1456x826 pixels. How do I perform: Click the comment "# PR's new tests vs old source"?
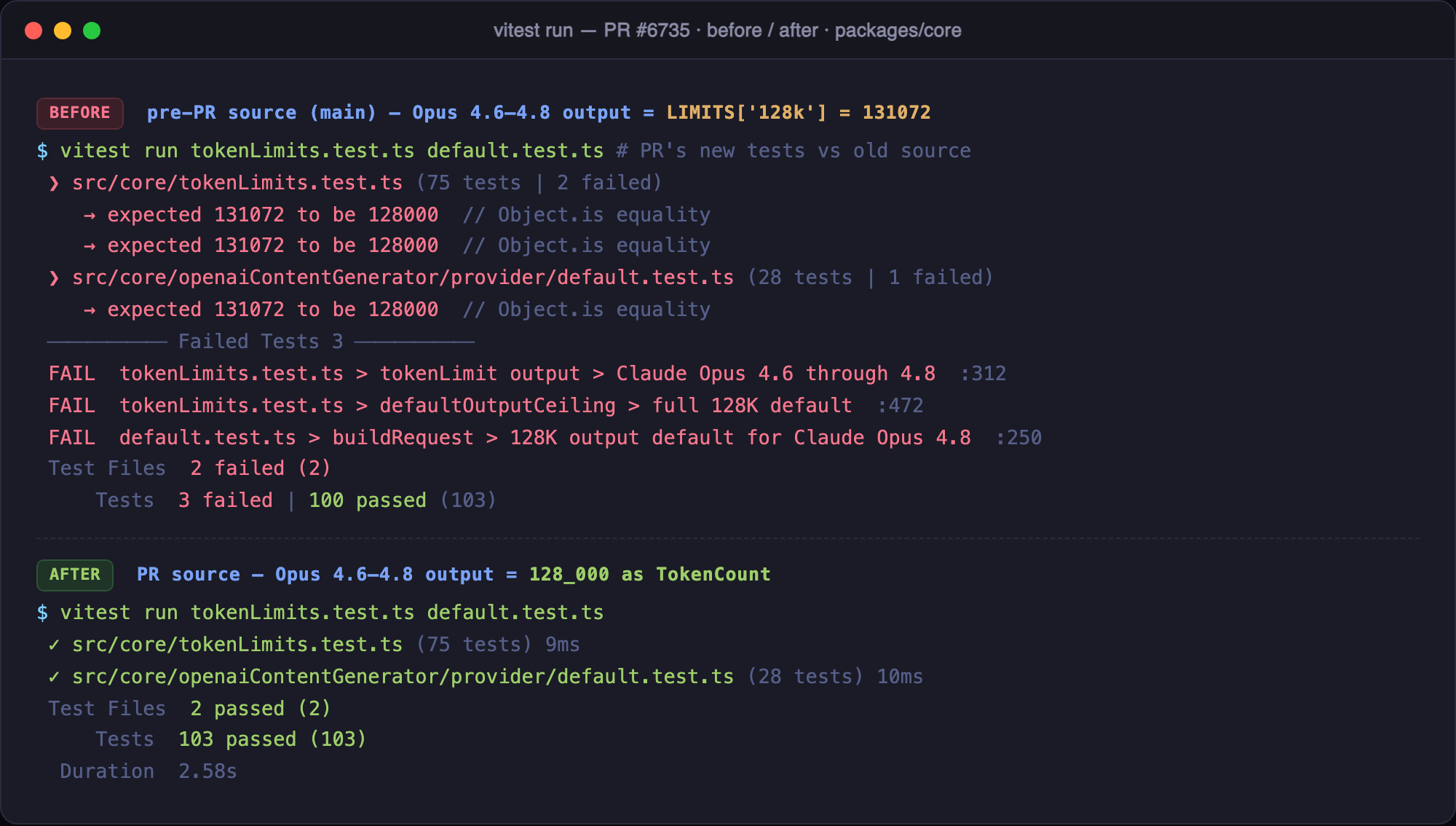pos(794,151)
